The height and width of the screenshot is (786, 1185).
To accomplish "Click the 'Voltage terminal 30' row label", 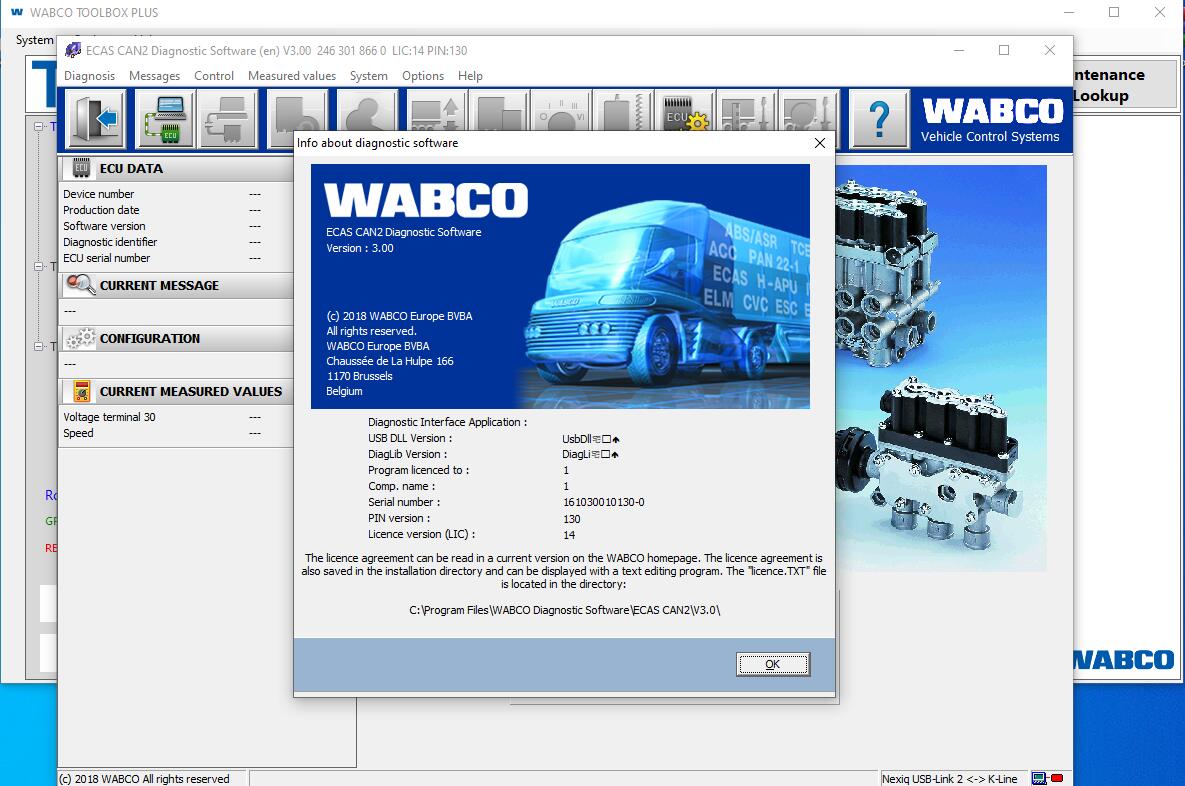I will 109,417.
